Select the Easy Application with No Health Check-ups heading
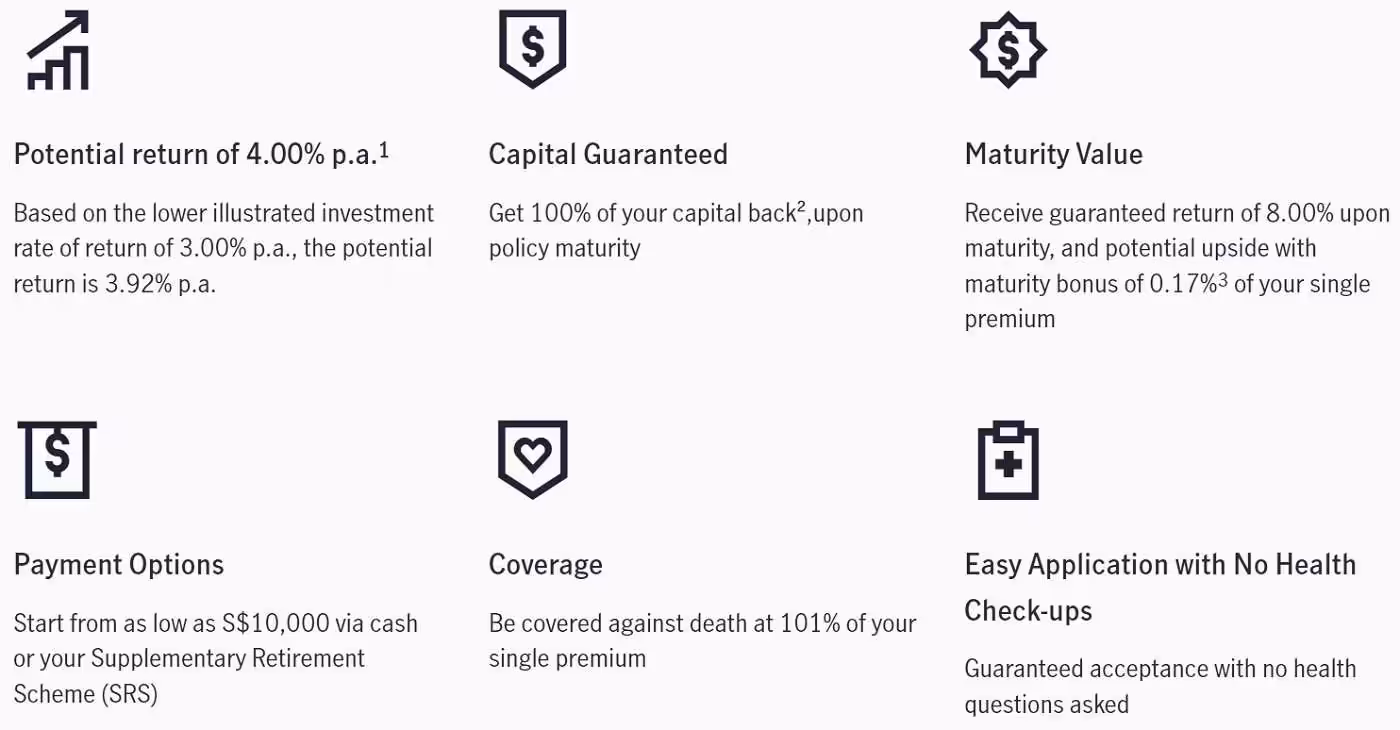The height and width of the screenshot is (730, 1400). tap(1159, 587)
